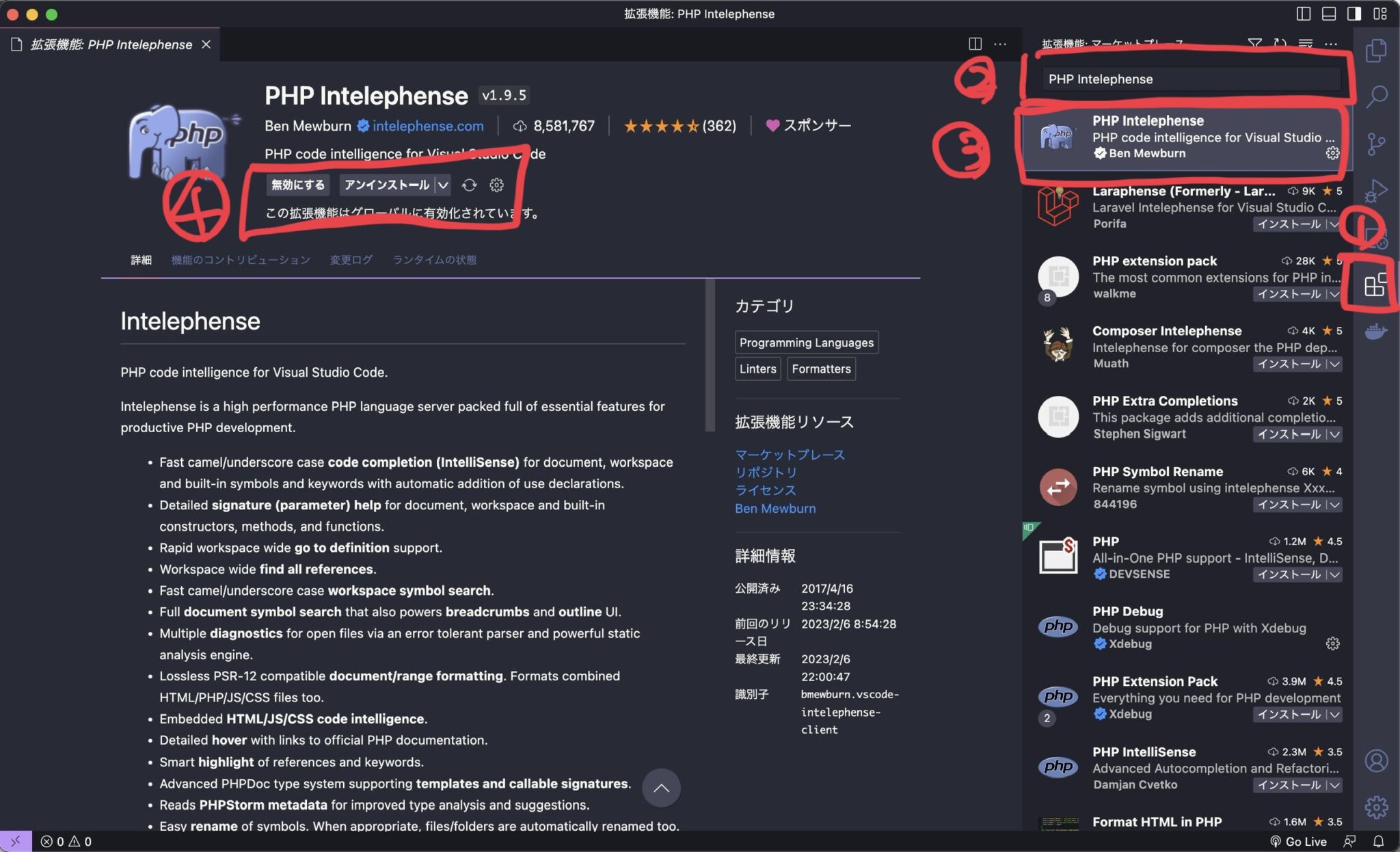Clear the extension search results icon

(1306, 43)
